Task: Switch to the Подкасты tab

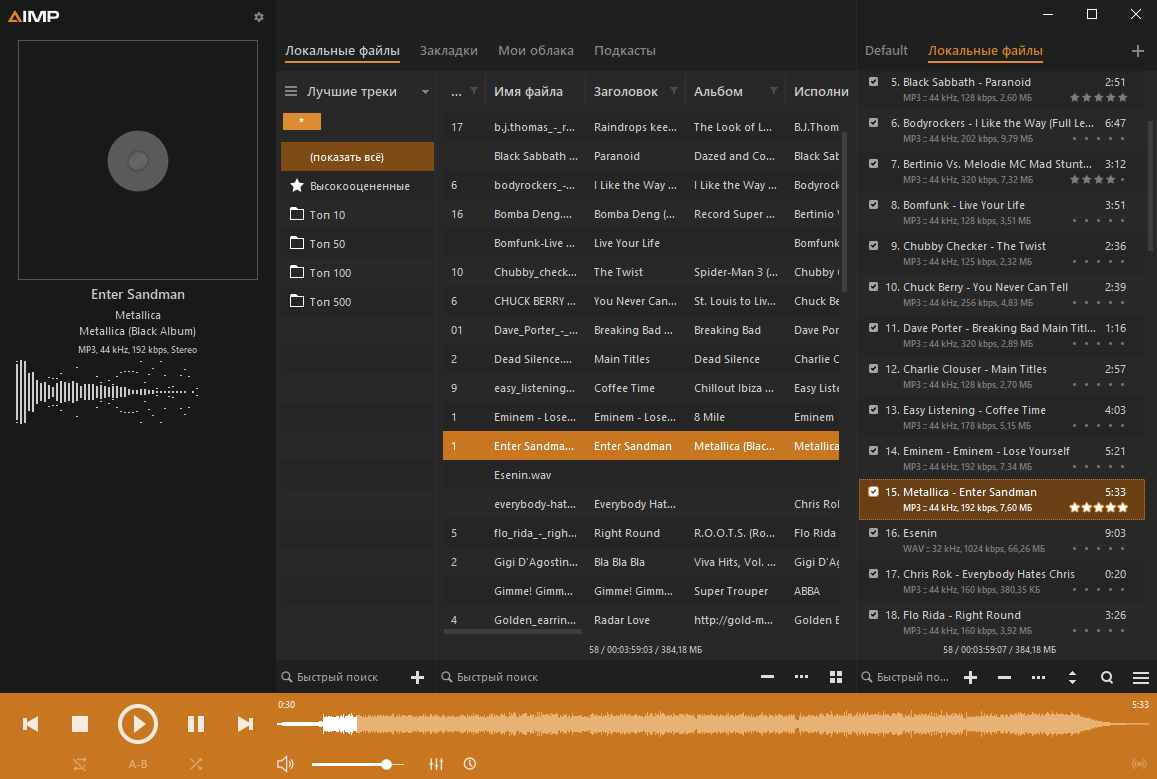Action: [x=625, y=51]
